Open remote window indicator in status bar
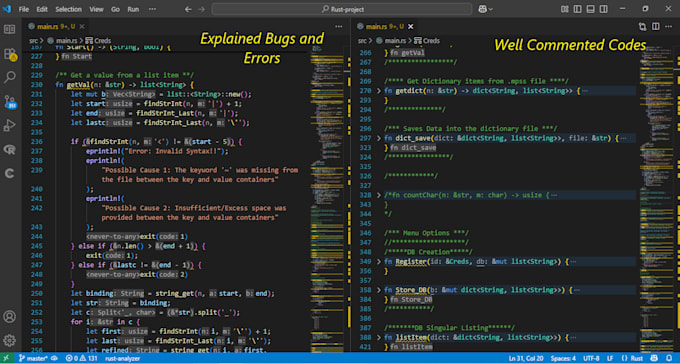The height and width of the screenshot is (364, 680). (6, 359)
